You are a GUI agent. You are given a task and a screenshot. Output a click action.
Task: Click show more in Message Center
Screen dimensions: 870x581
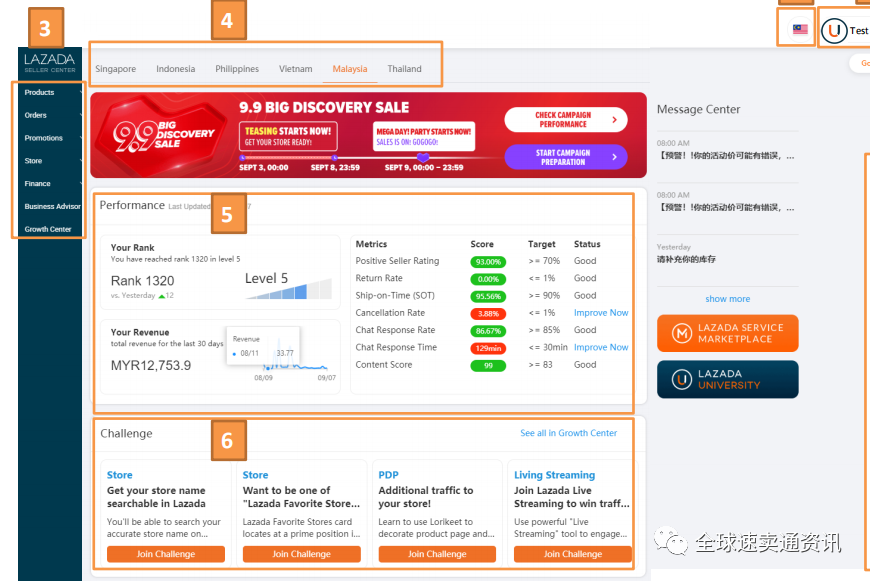pyautogui.click(x=727, y=299)
